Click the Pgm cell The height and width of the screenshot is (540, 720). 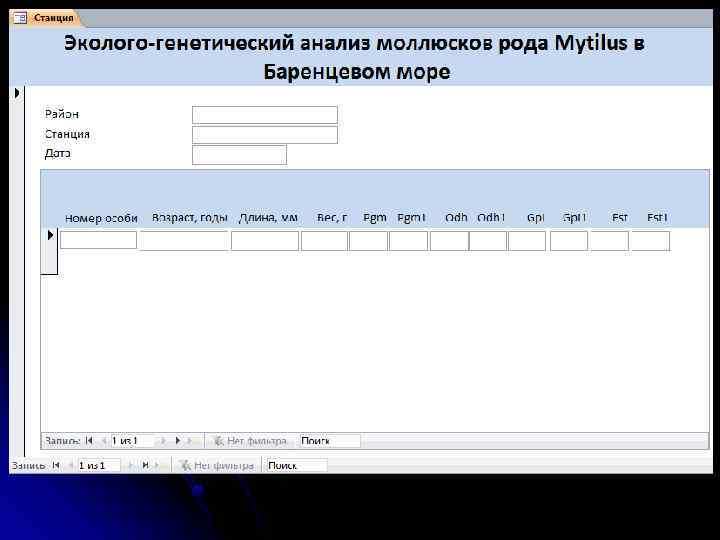pos(368,241)
